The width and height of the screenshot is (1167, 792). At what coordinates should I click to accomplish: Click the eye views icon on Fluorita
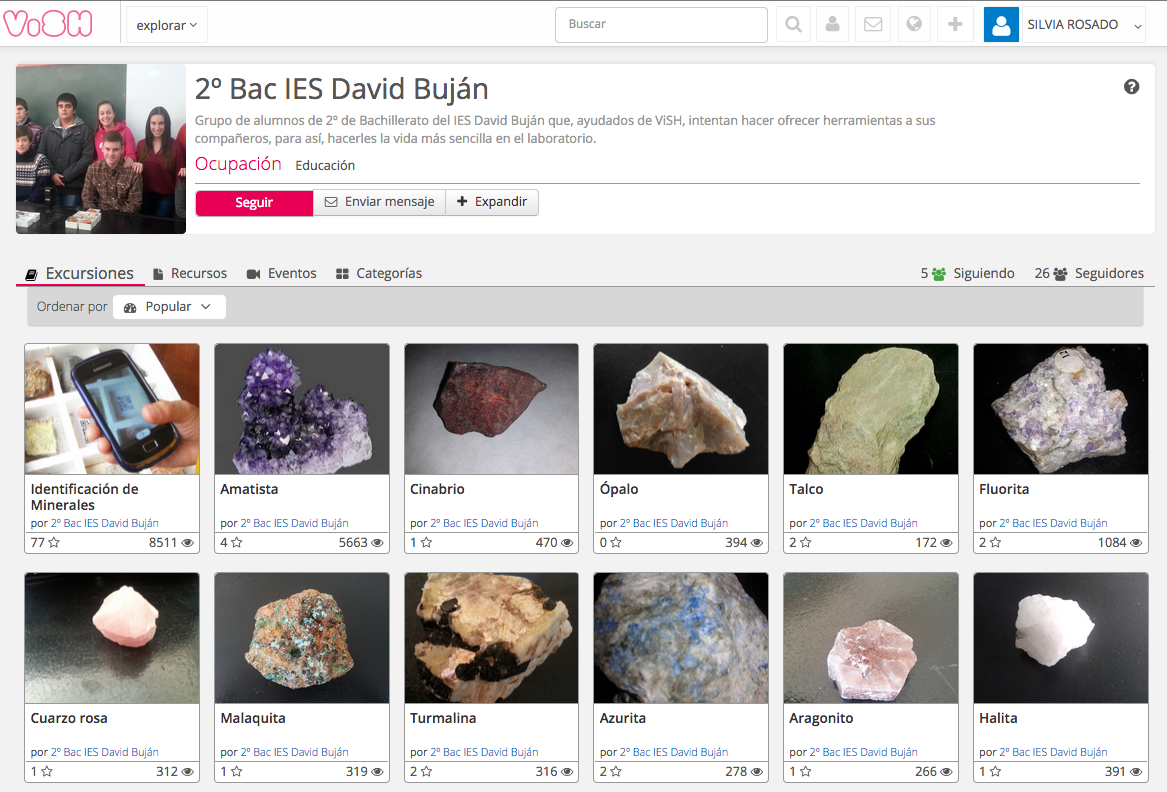point(1136,543)
